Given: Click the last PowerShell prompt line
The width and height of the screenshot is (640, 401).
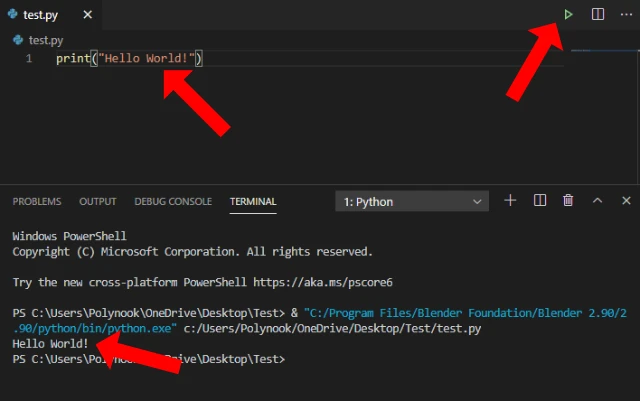Looking at the screenshot, I should pyautogui.click(x=149, y=359).
